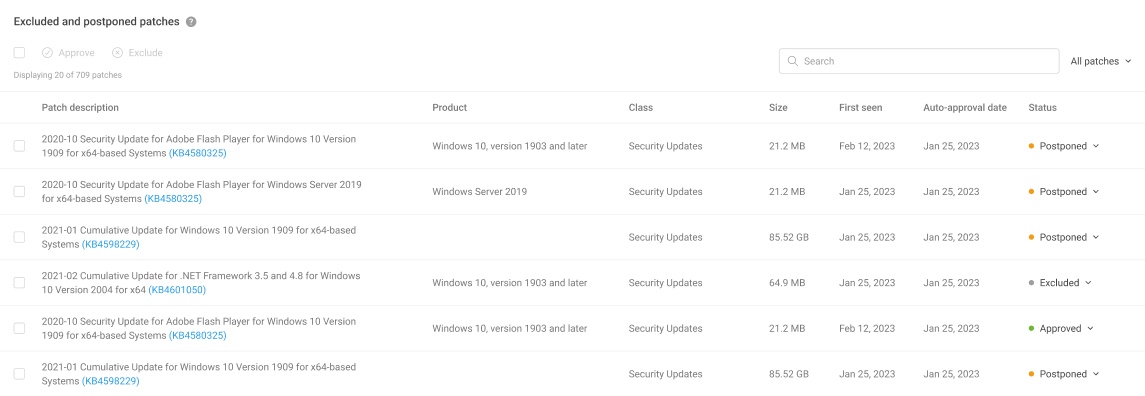Sort by Patch description column header
Screen dimensions: 1145x396
[x=80, y=107]
